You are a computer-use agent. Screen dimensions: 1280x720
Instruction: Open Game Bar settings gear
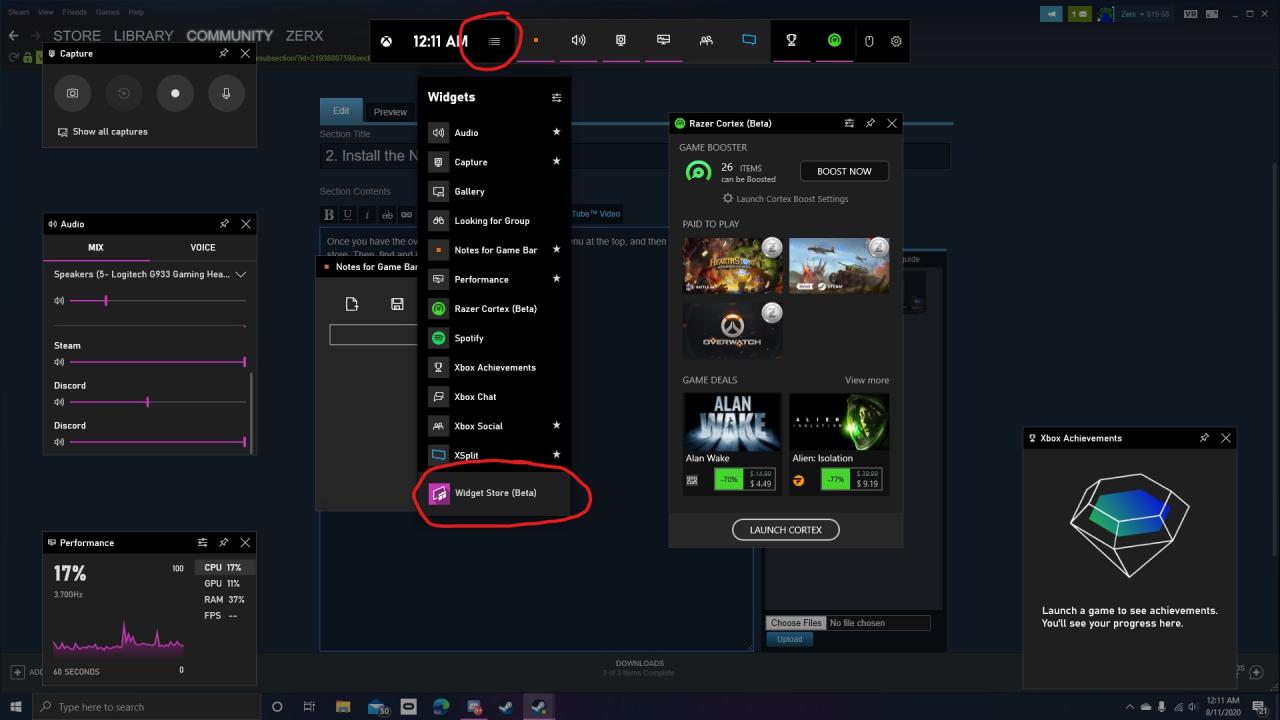896,41
